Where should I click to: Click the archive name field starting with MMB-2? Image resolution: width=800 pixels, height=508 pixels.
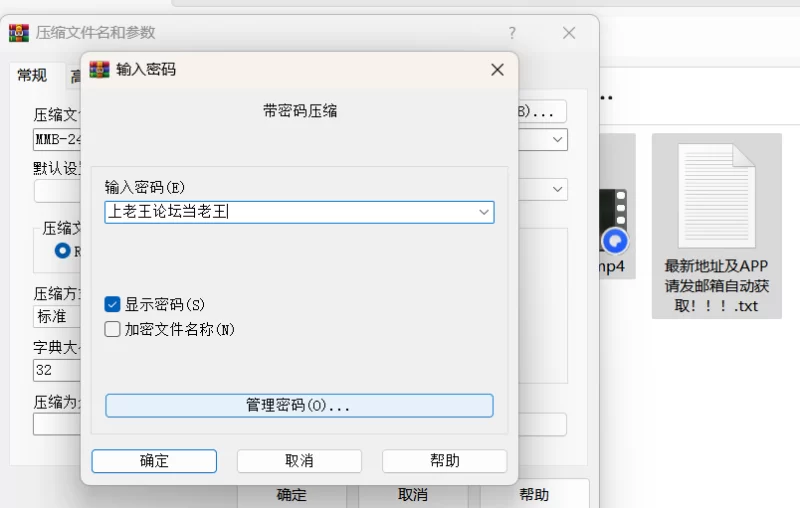(57, 139)
